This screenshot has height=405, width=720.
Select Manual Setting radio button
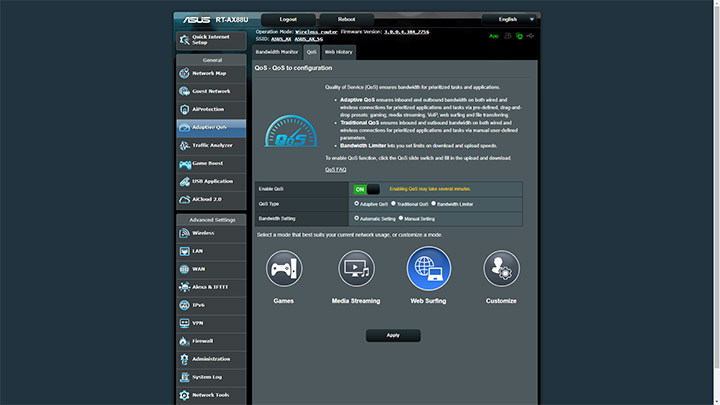coord(401,218)
